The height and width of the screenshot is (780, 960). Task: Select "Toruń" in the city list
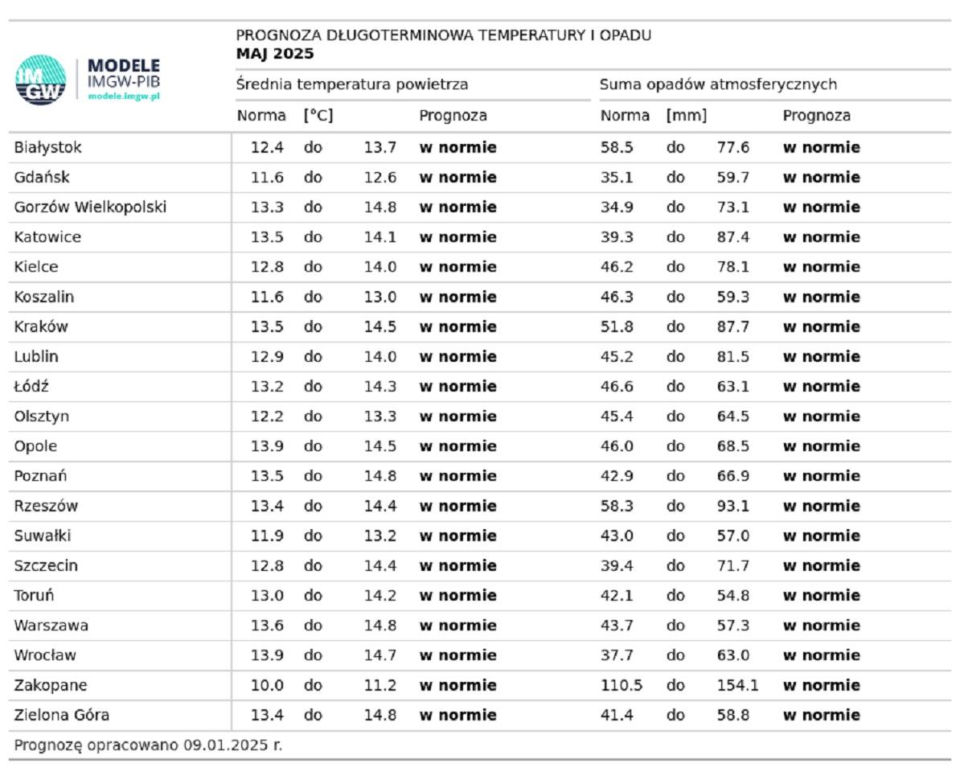(34, 596)
